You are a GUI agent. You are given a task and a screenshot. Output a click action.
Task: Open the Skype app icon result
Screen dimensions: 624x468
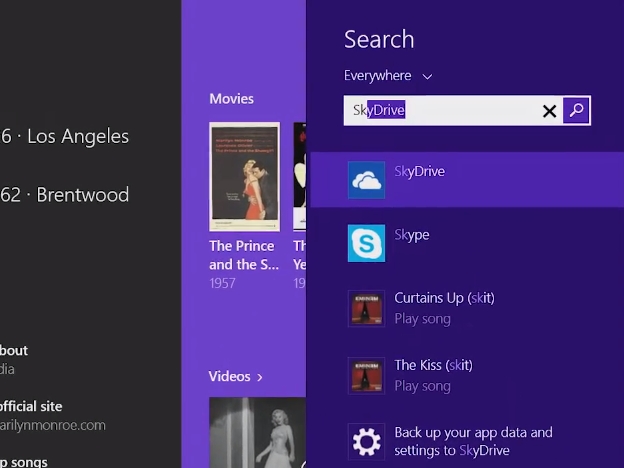point(366,243)
